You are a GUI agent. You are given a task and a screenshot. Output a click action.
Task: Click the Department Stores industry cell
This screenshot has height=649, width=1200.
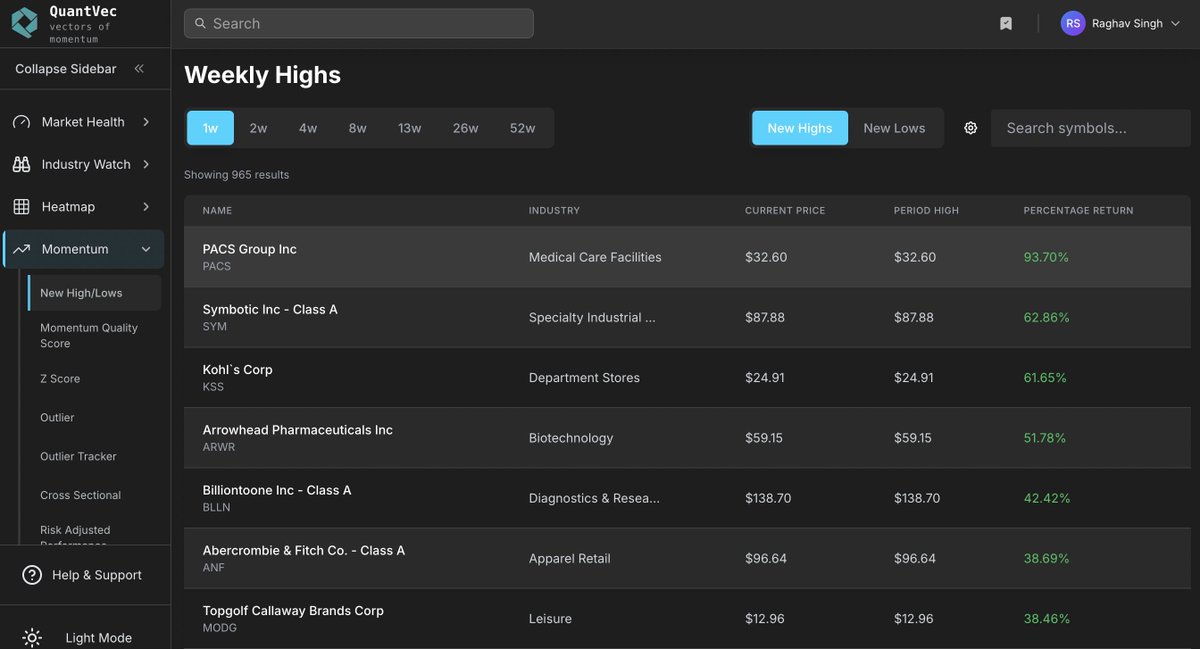[584, 378]
